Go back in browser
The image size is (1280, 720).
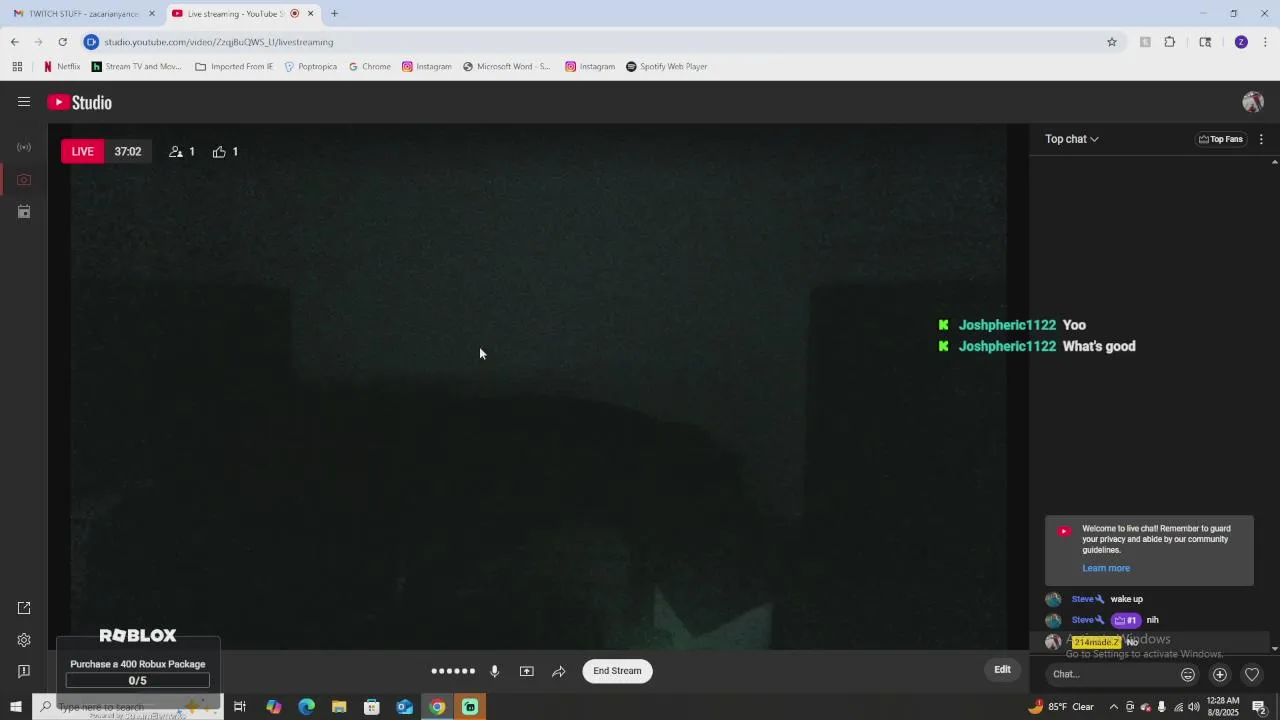(15, 42)
